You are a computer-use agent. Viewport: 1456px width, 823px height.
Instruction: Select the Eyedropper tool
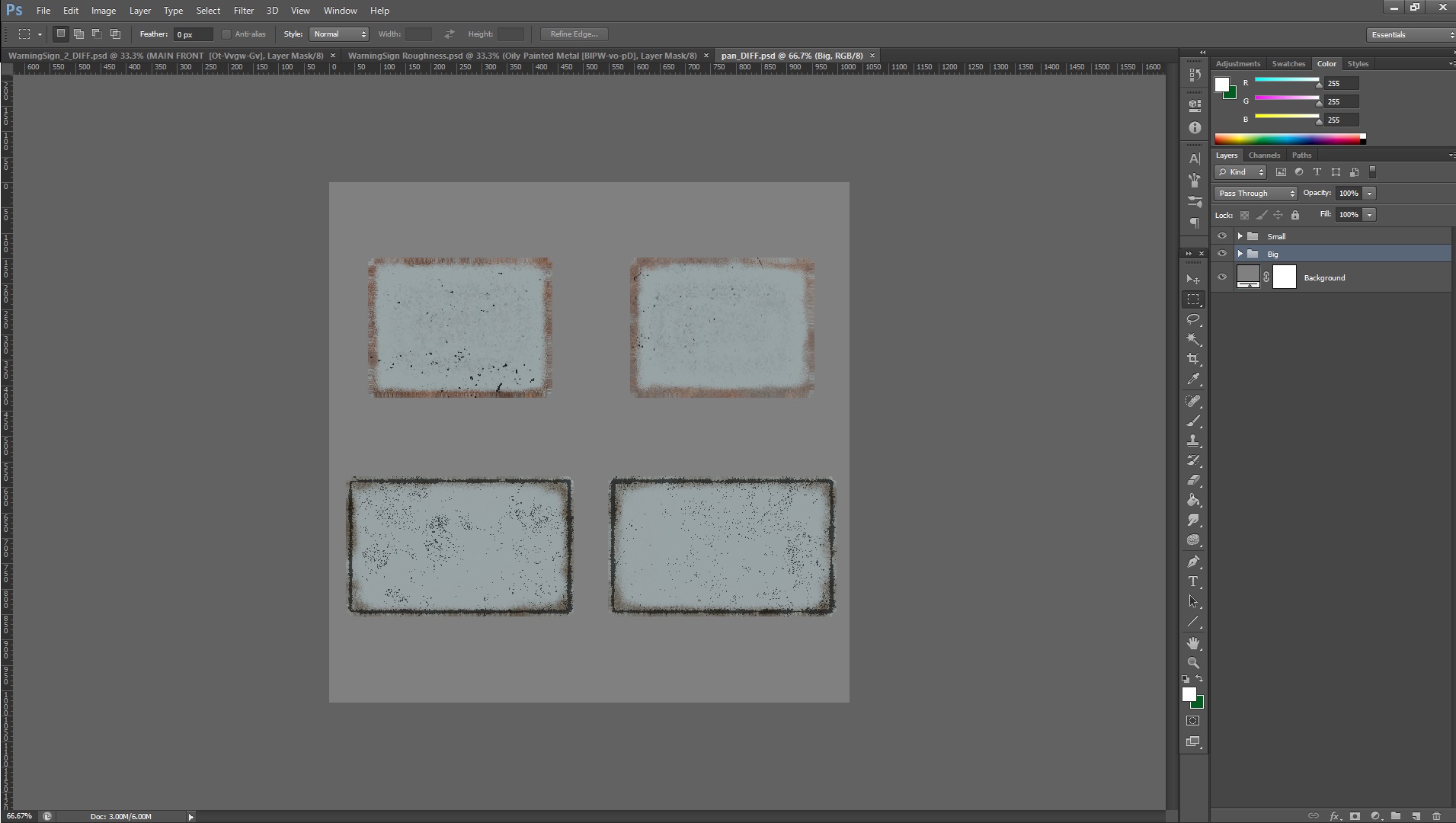[1193, 379]
